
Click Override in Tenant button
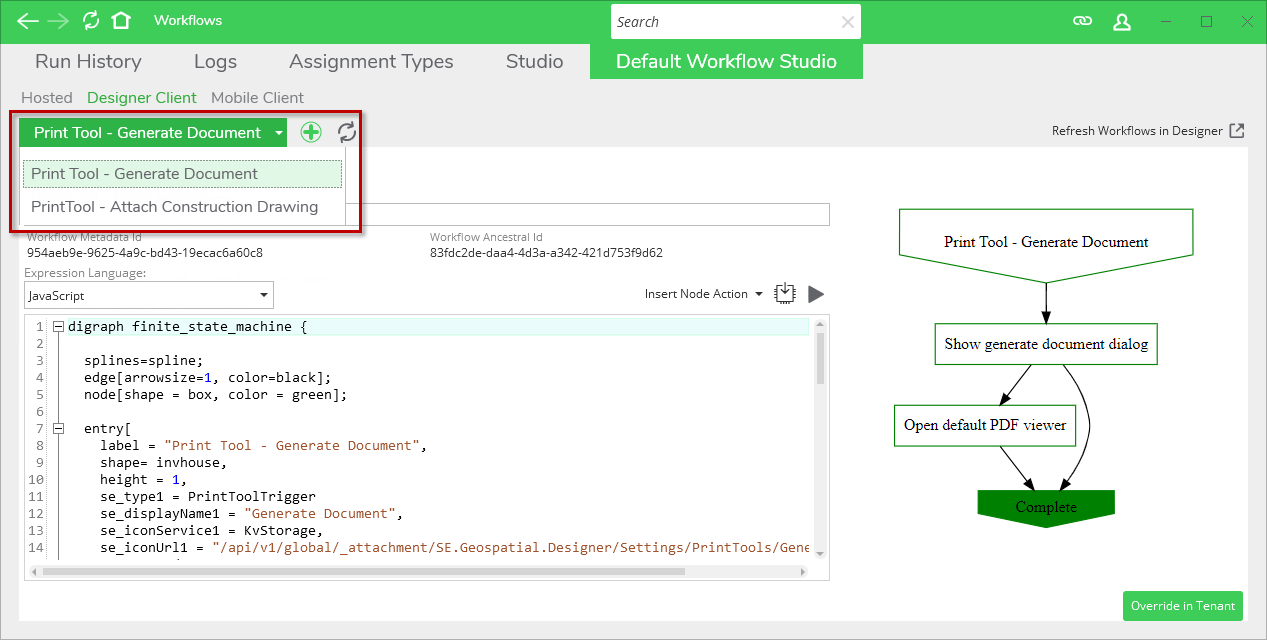1183,605
